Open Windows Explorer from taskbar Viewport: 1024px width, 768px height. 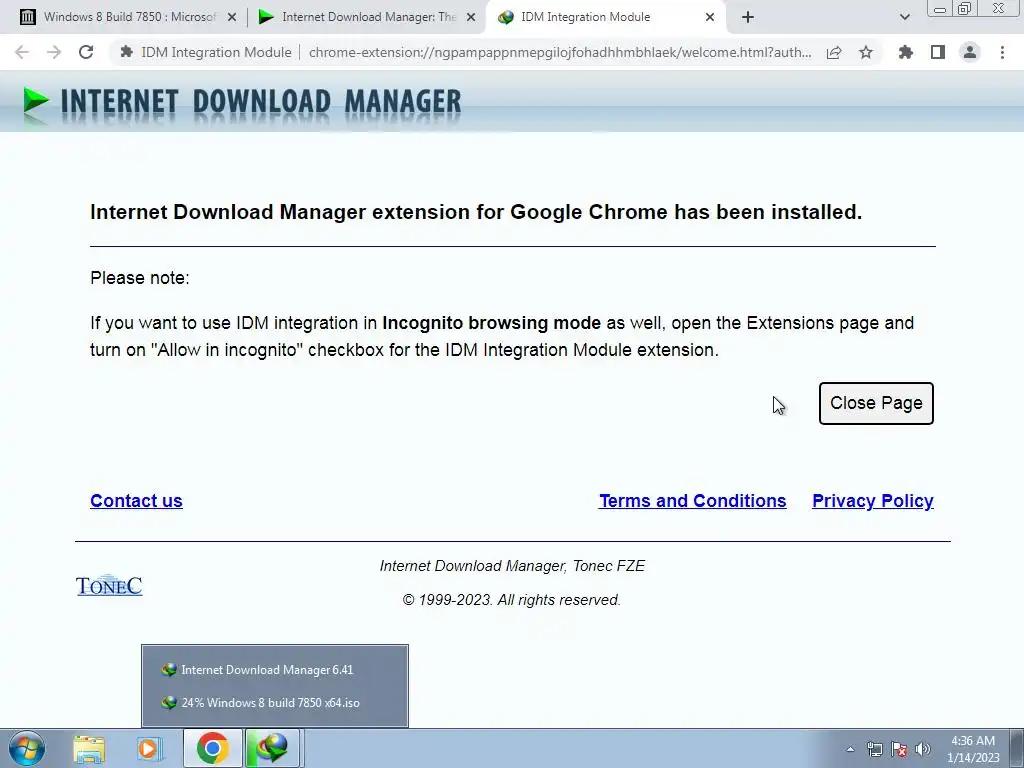click(x=89, y=748)
